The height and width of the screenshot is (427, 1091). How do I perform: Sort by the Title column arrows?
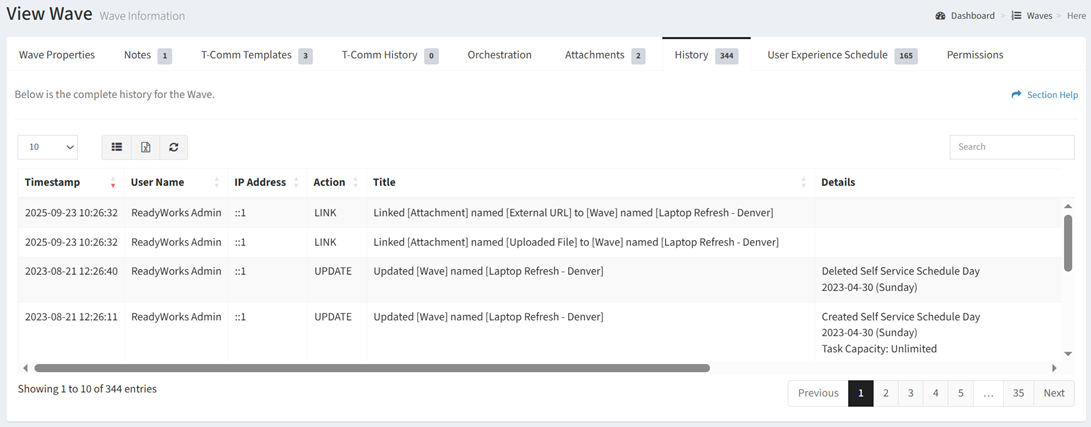[x=803, y=183]
